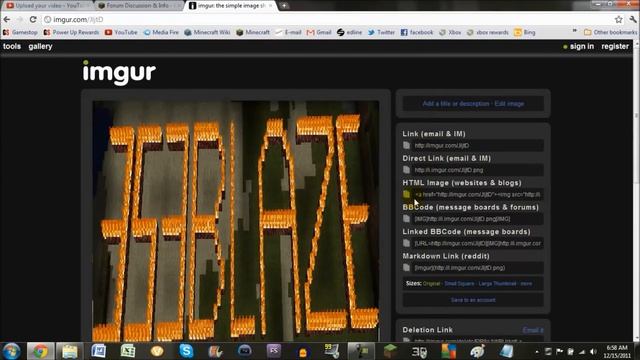Open the uploaded Minecraft lava-letters image
Viewport: 640px width, 360px height.
pyautogui.click(x=236, y=220)
